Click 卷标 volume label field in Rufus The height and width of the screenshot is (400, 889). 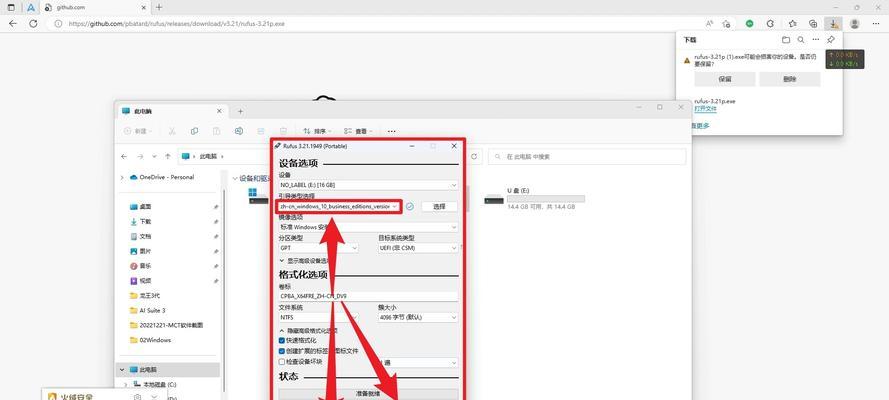tap(369, 296)
